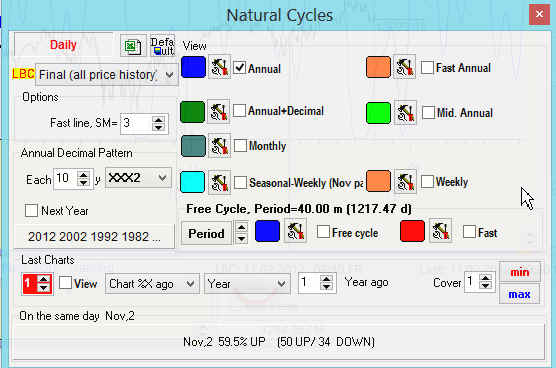Screen dimensions: 556x368
Task: Enable the Monthly checkbox
Action: (240, 145)
